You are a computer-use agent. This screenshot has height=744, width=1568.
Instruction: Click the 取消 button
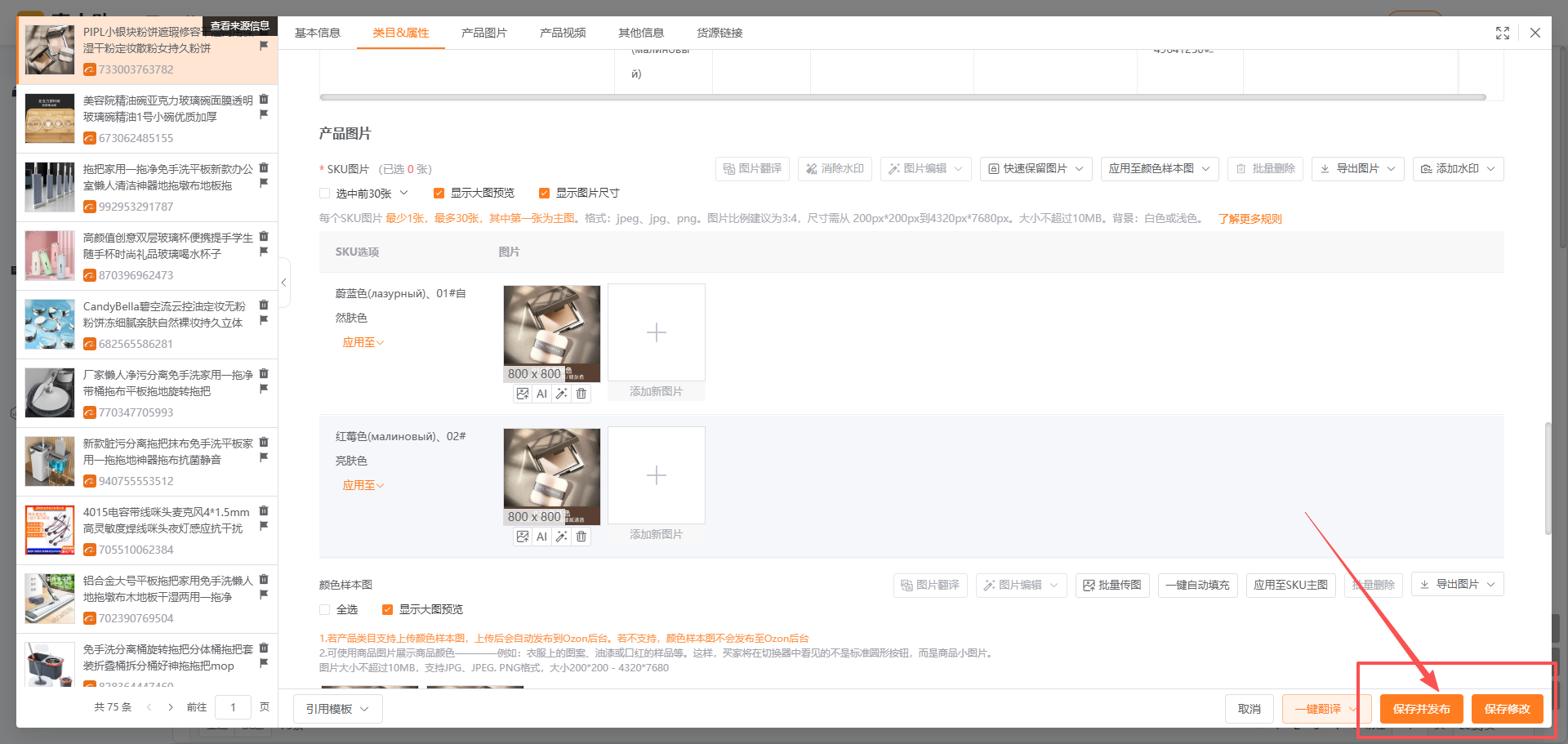tap(1249, 709)
